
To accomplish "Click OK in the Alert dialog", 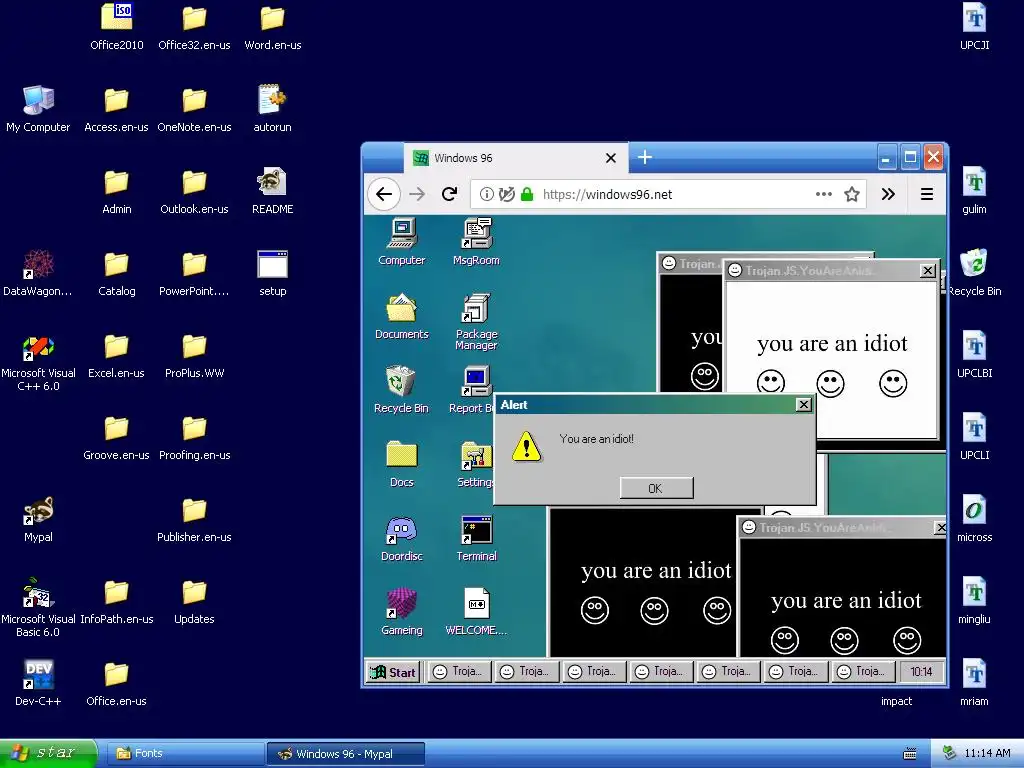I will tap(656, 488).
